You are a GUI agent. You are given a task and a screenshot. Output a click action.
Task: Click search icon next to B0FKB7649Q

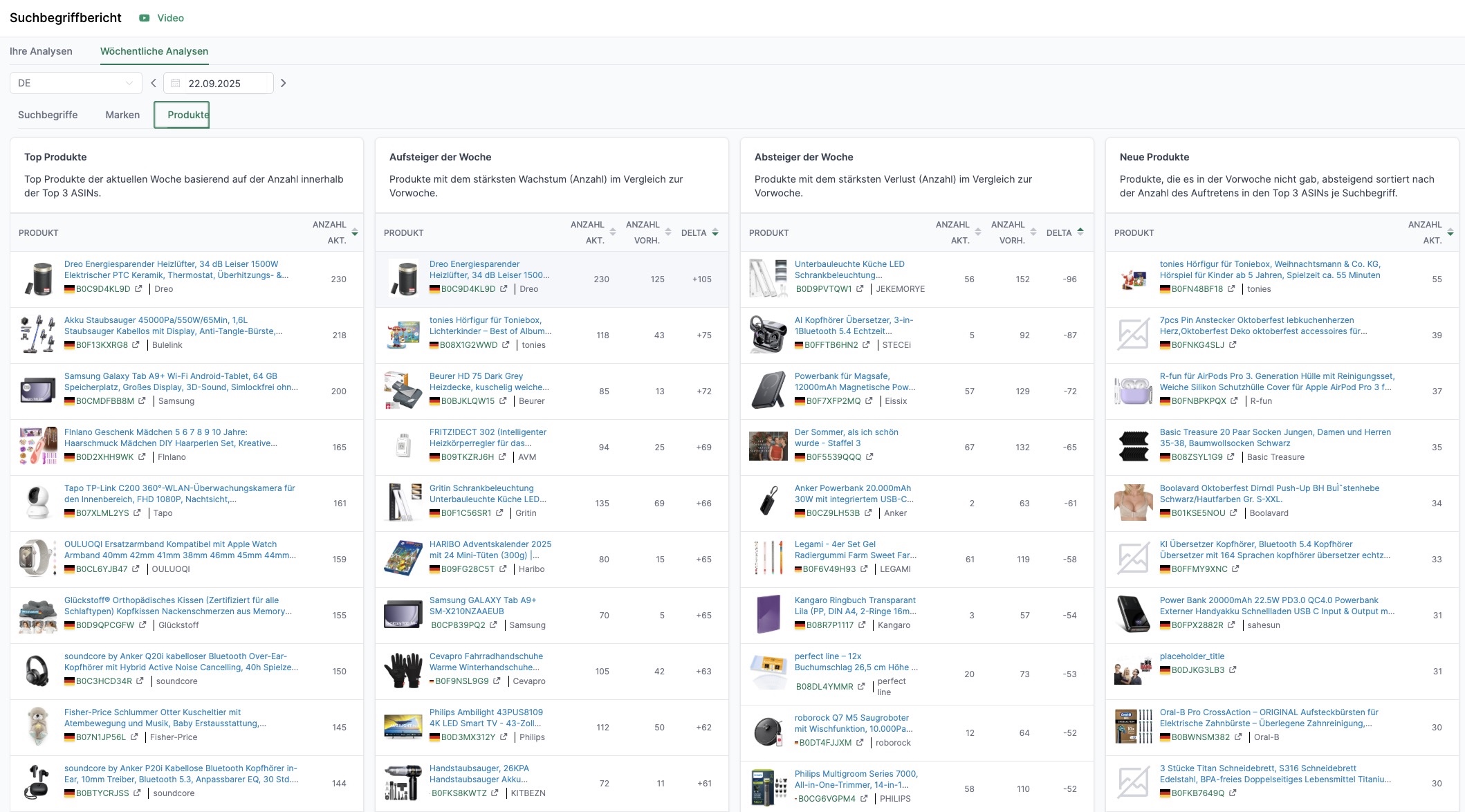tap(1233, 793)
